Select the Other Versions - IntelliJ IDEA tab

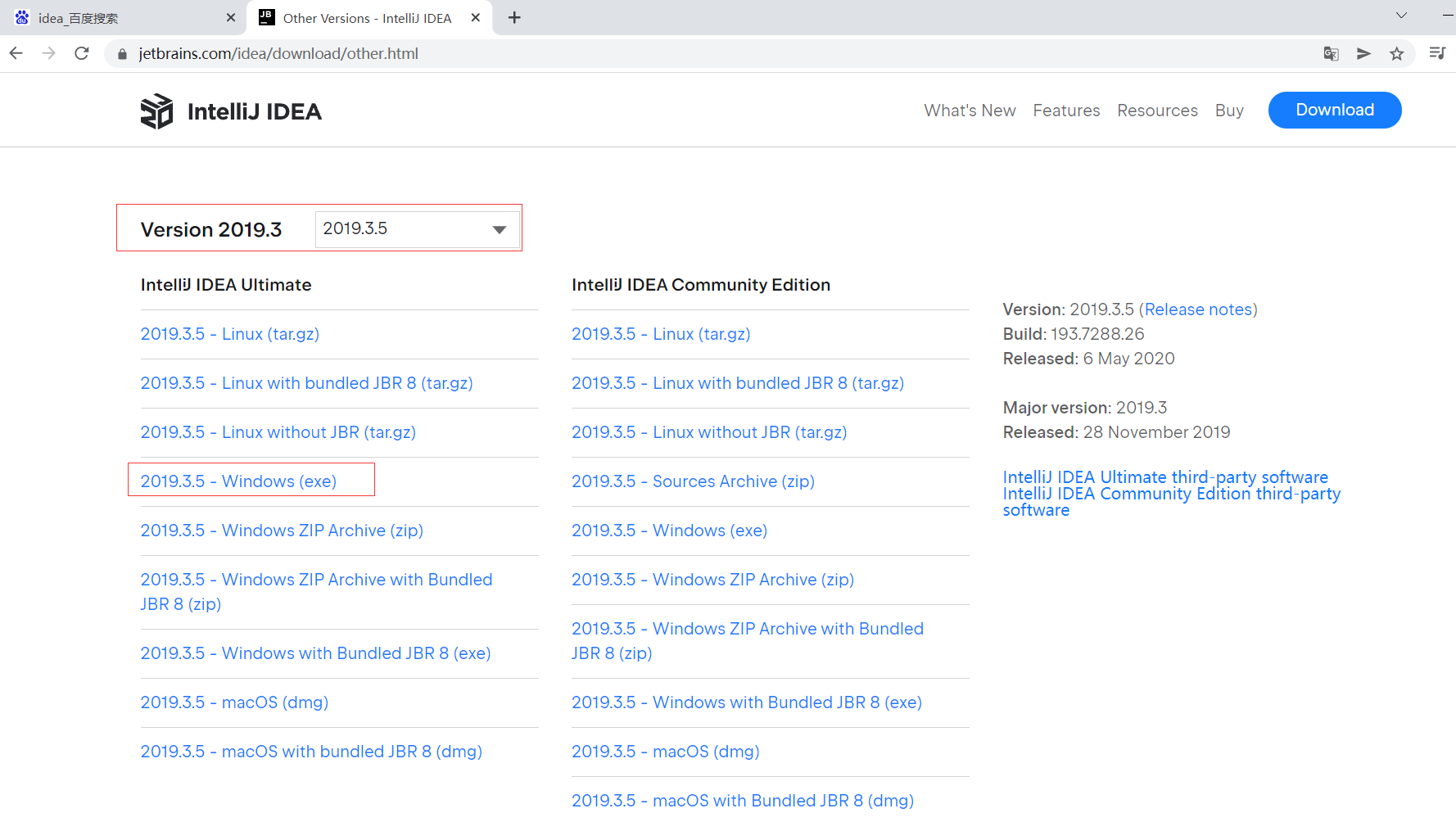click(369, 18)
